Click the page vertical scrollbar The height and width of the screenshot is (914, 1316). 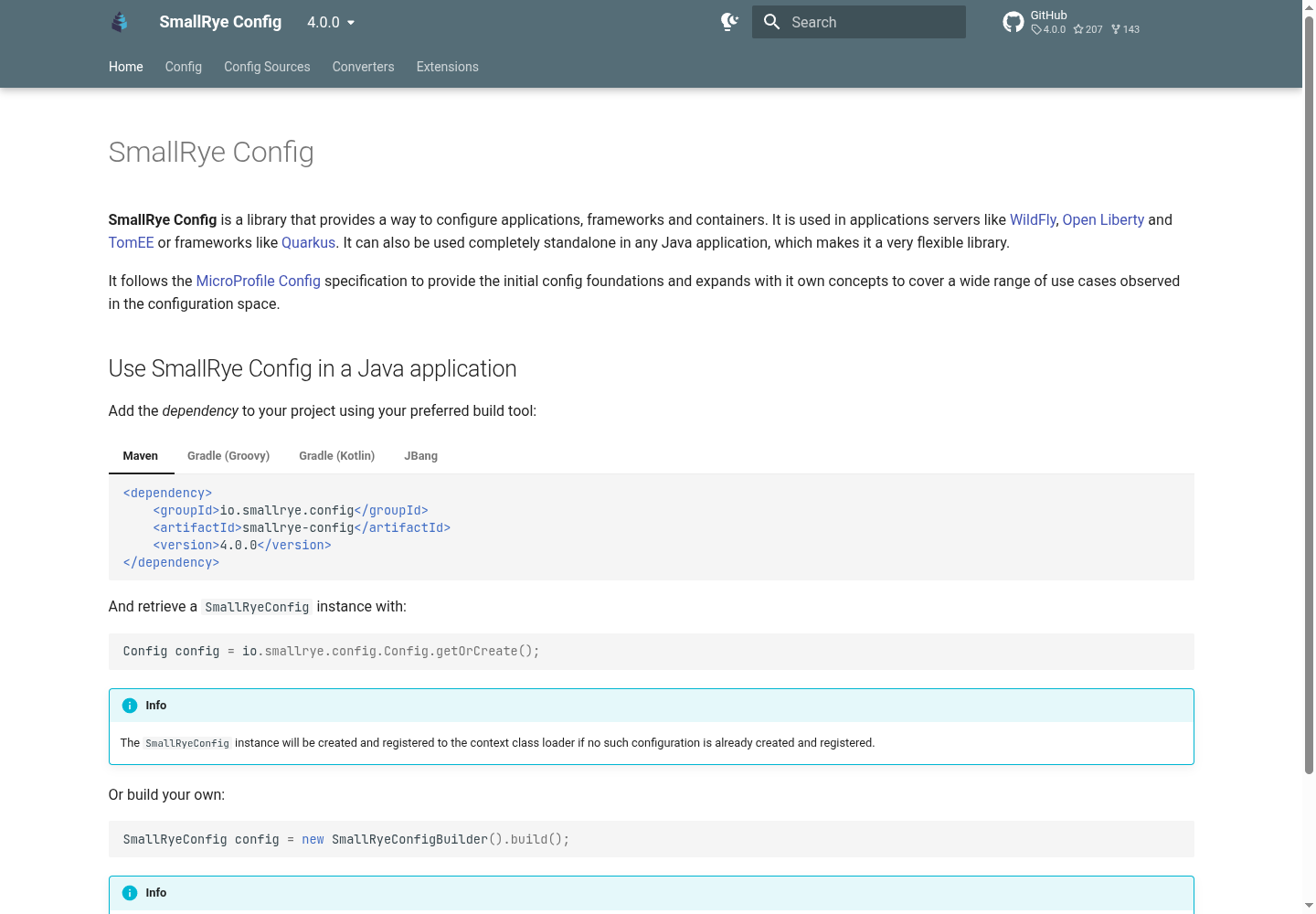coord(1309,393)
